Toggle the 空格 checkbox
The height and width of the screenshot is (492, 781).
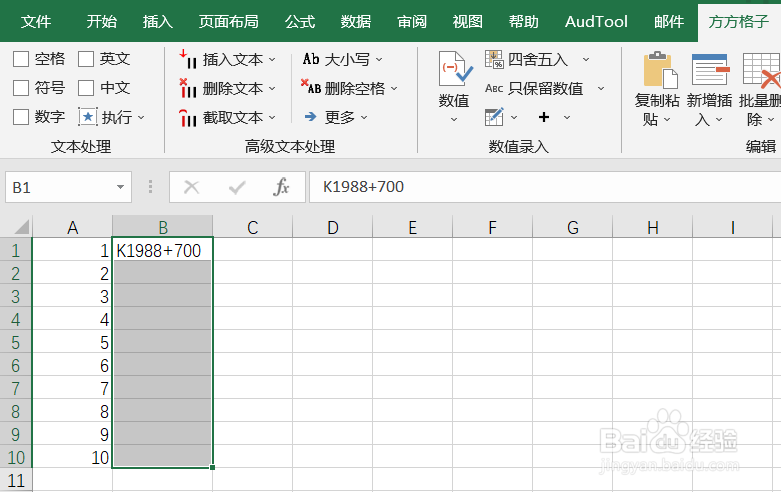[20, 59]
